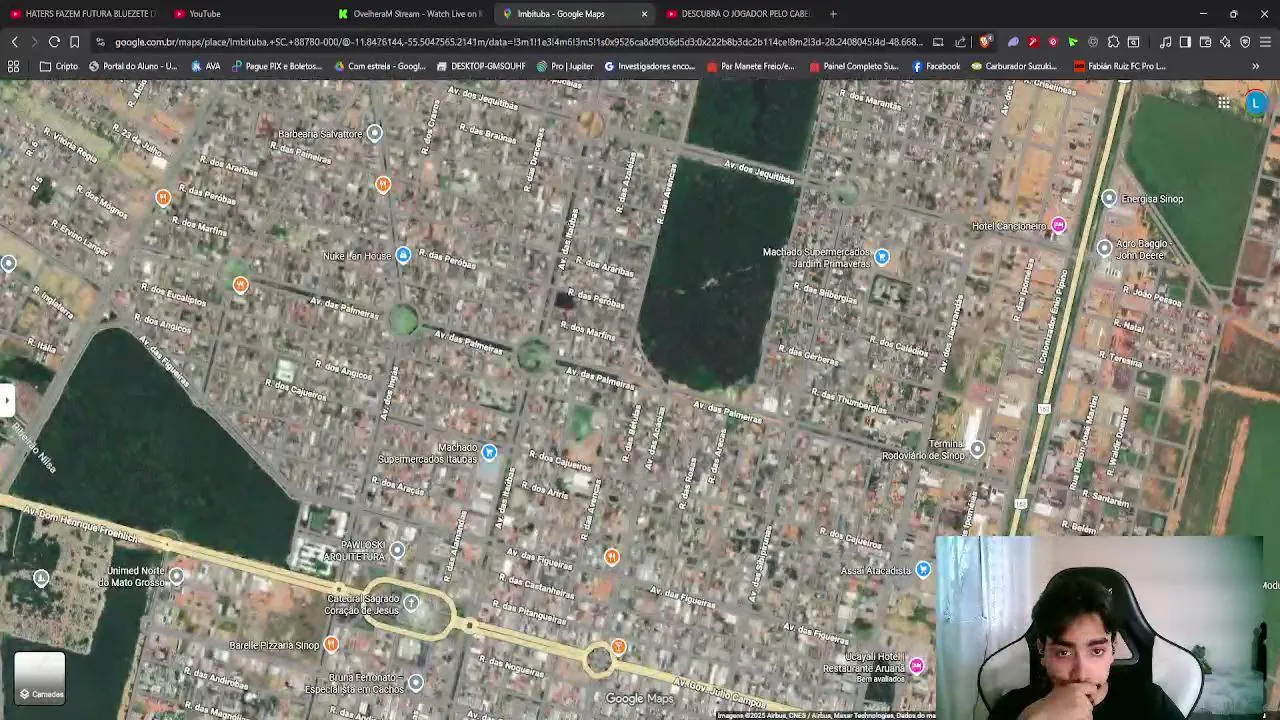Select orange restaurant pin near R. dos Eucaliptos
Image resolution: width=1280 pixels, height=720 pixels.
click(240, 285)
